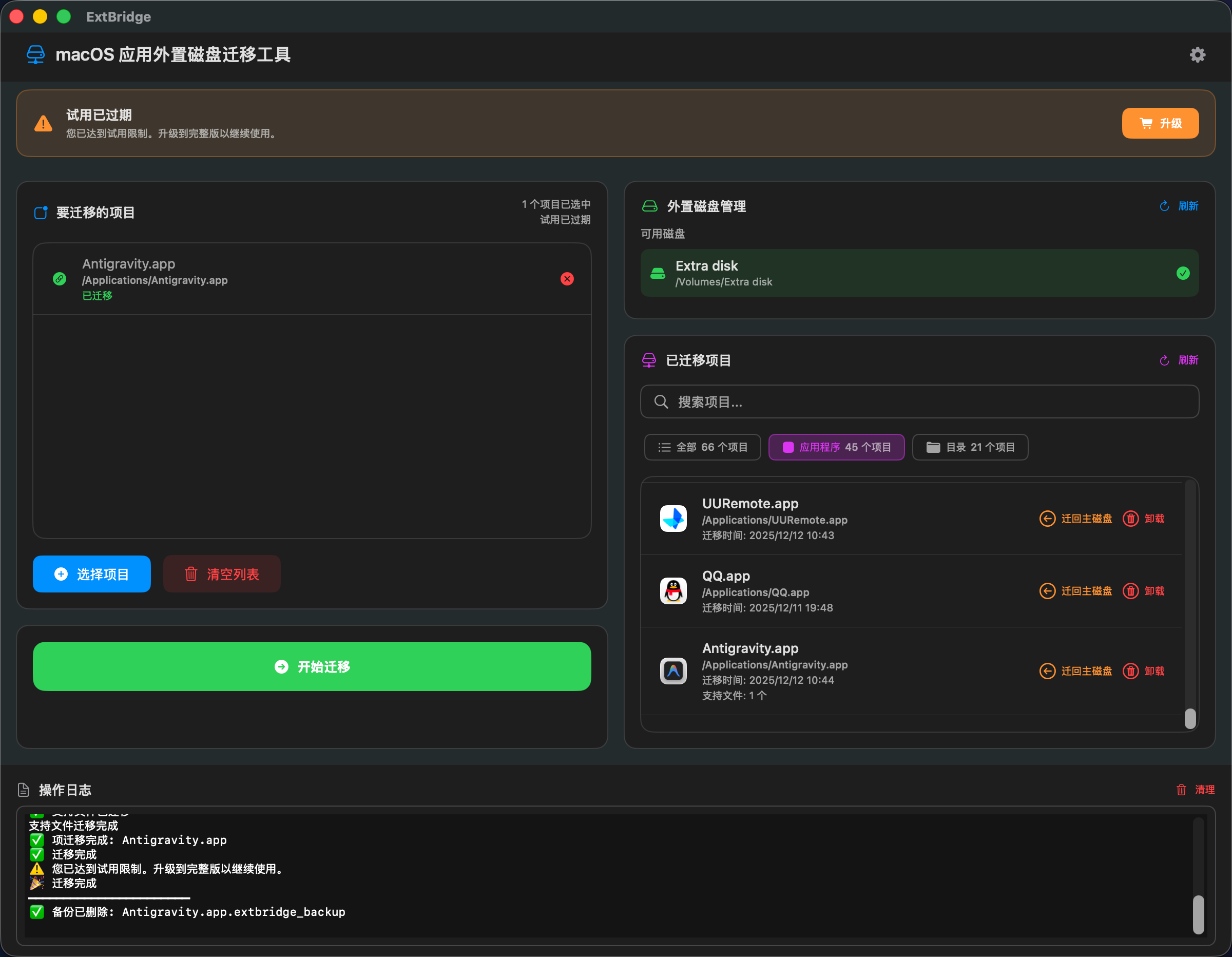This screenshot has height=957, width=1232.
Task: Uninstall UURemote.app via its trash icon
Action: [1130, 518]
